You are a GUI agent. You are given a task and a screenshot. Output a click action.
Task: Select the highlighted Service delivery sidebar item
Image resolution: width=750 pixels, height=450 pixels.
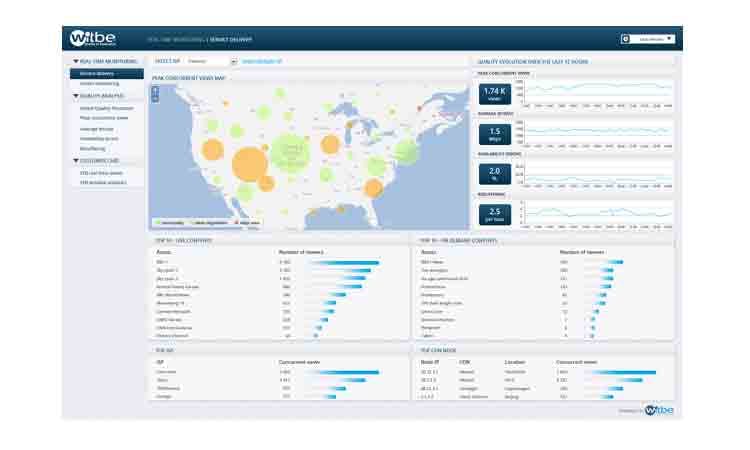(107, 73)
